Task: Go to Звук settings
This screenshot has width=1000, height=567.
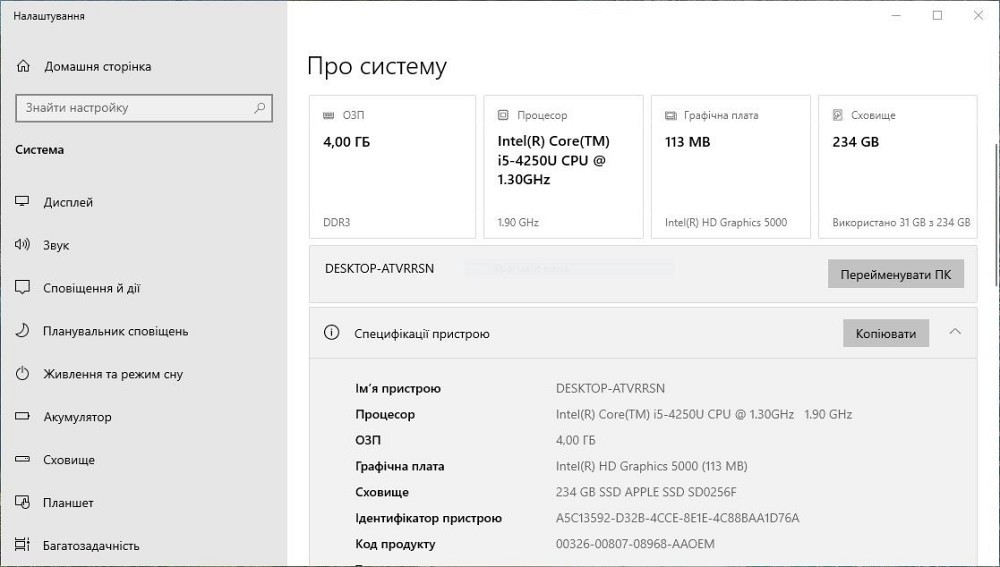Action: [56, 245]
